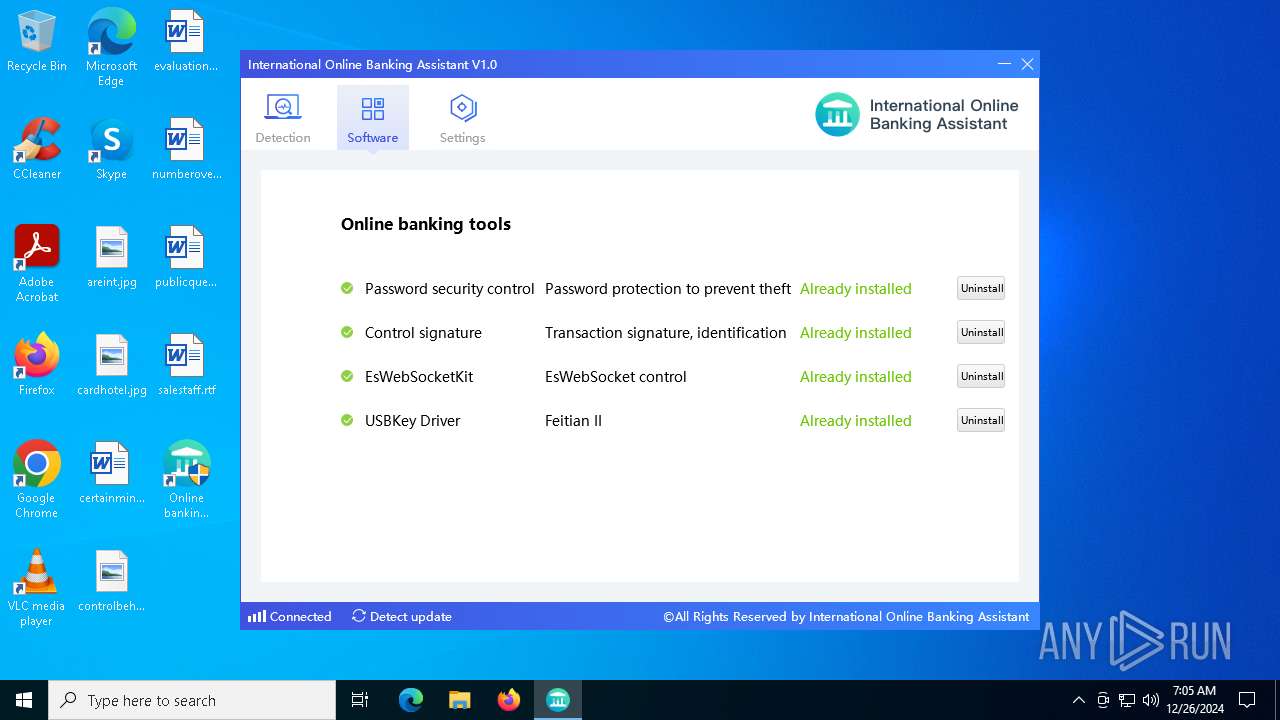Open the Detection tab
This screenshot has height=720, width=1280.
[283, 118]
